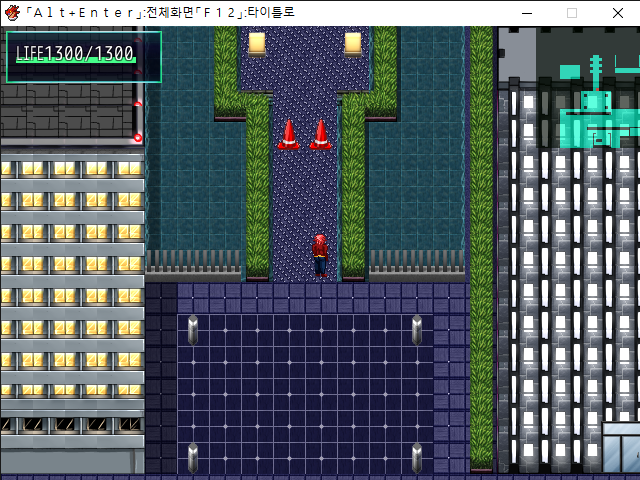
Task: Click the upper-left metal bollard on the plaza
Action: (193, 330)
